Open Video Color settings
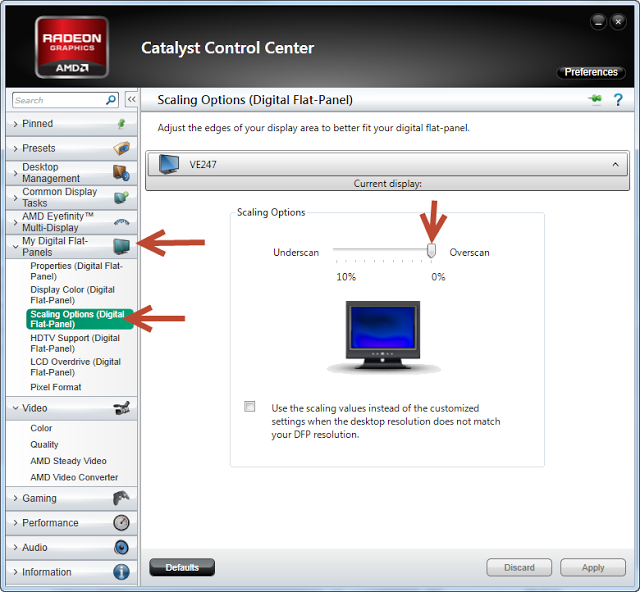640x592 pixels. point(41,428)
